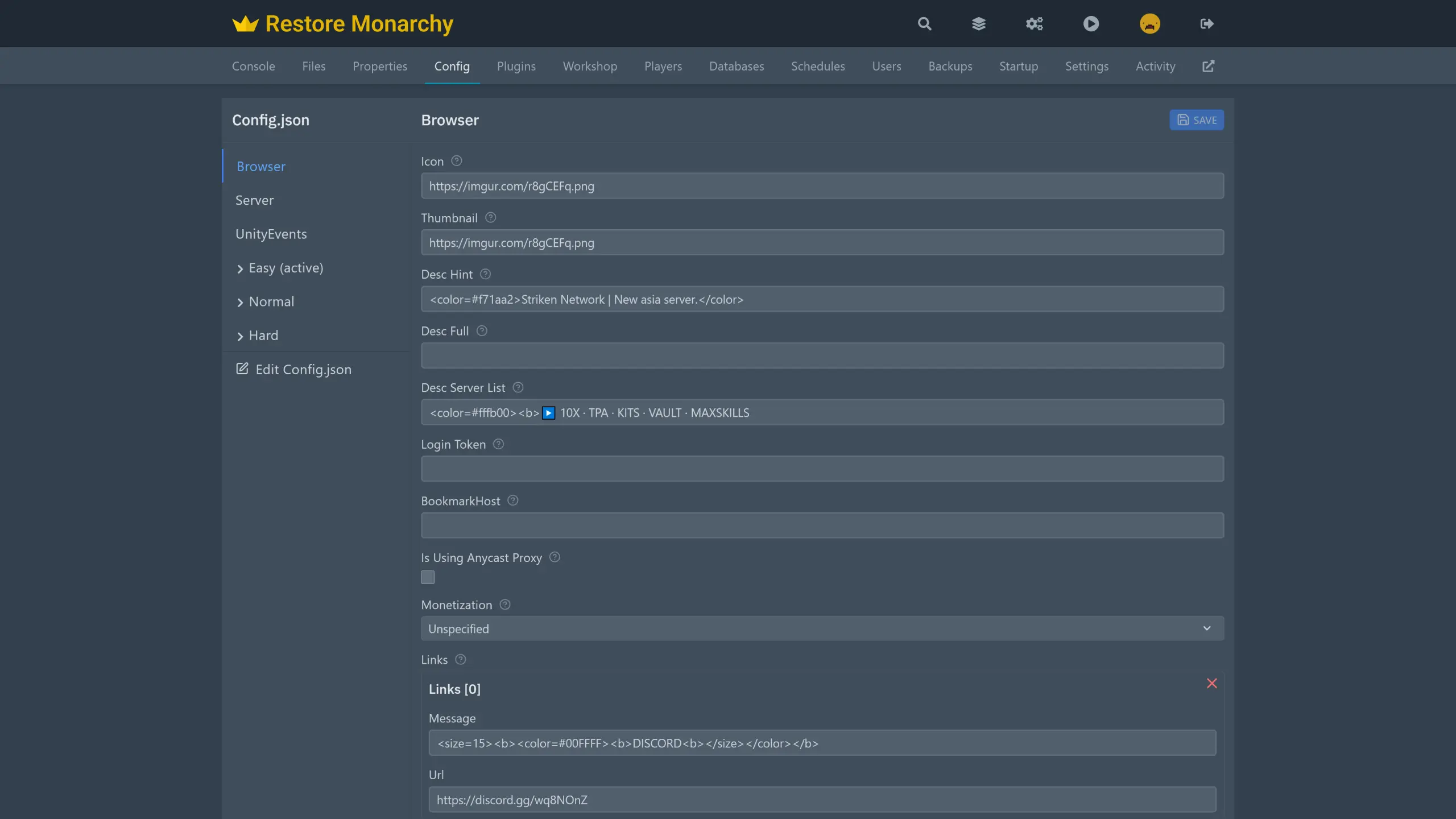
Task: Click the layers stack icon in header
Action: click(x=979, y=24)
